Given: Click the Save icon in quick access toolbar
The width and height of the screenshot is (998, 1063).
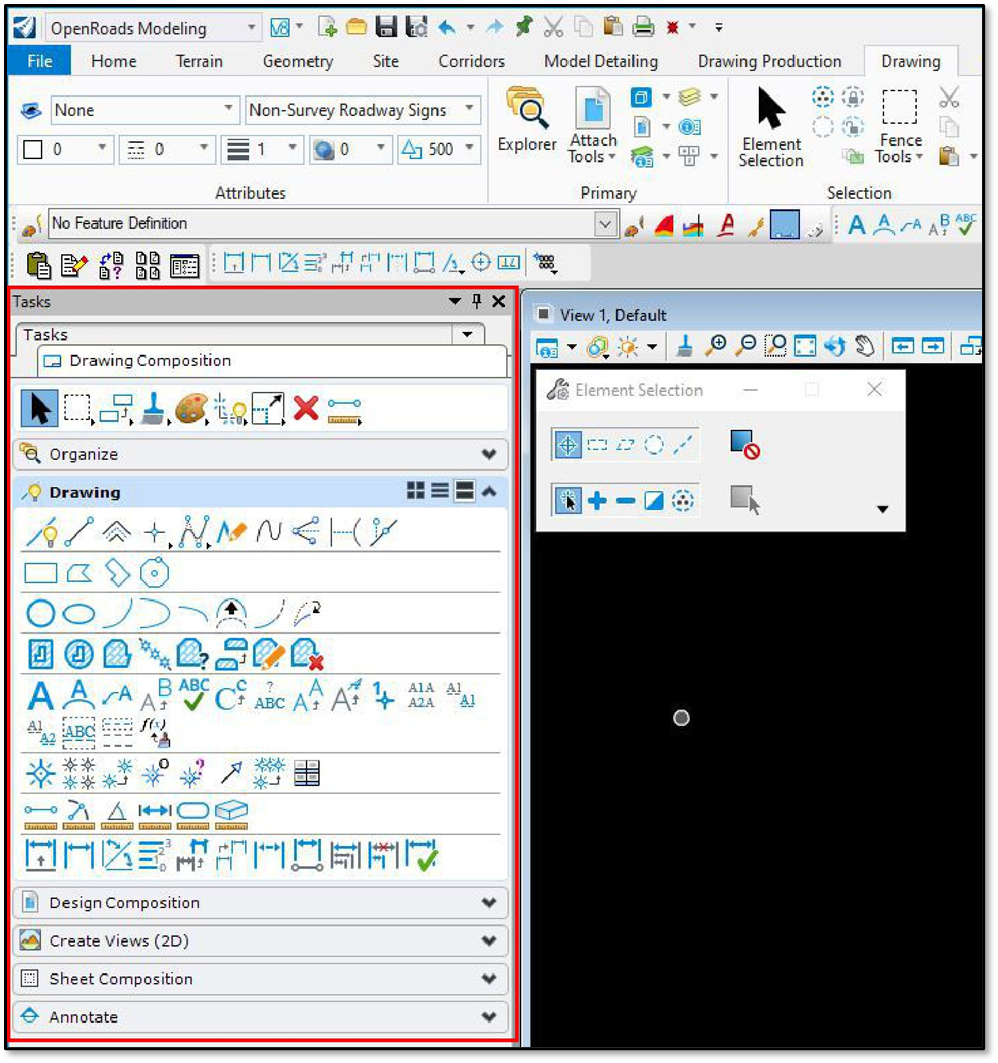Looking at the screenshot, I should click(386, 27).
